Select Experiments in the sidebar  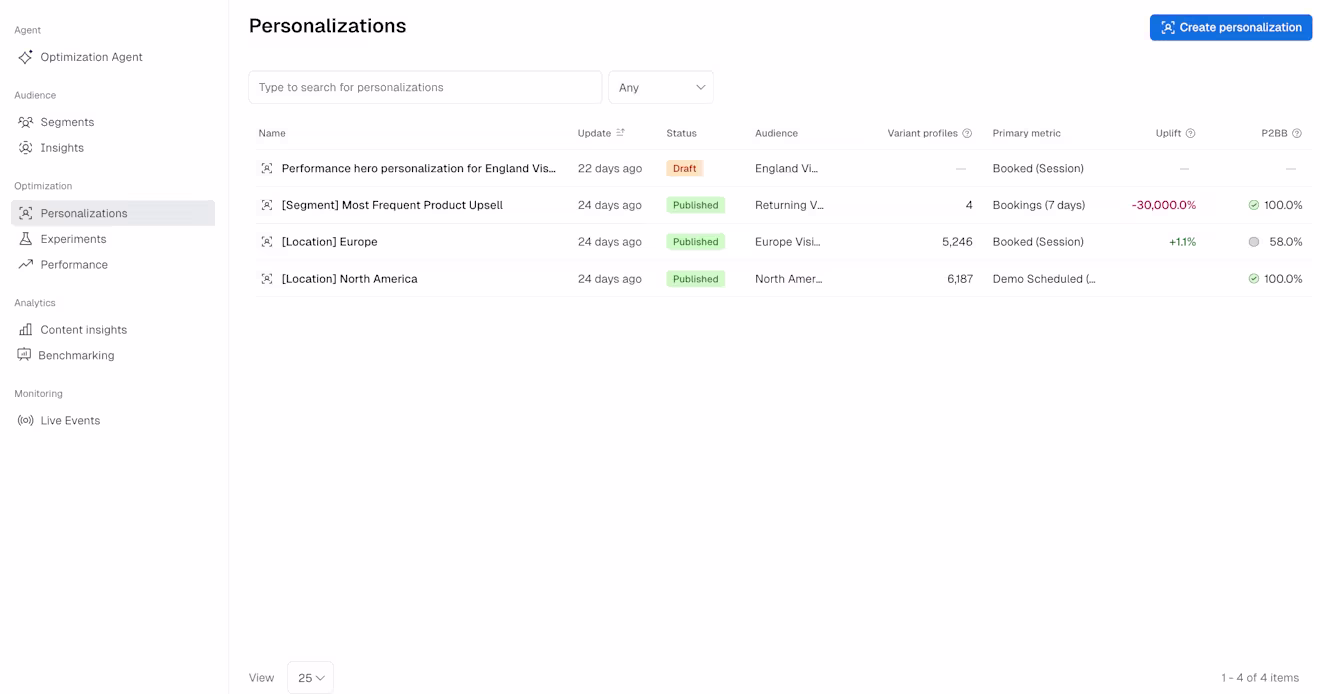(x=73, y=239)
